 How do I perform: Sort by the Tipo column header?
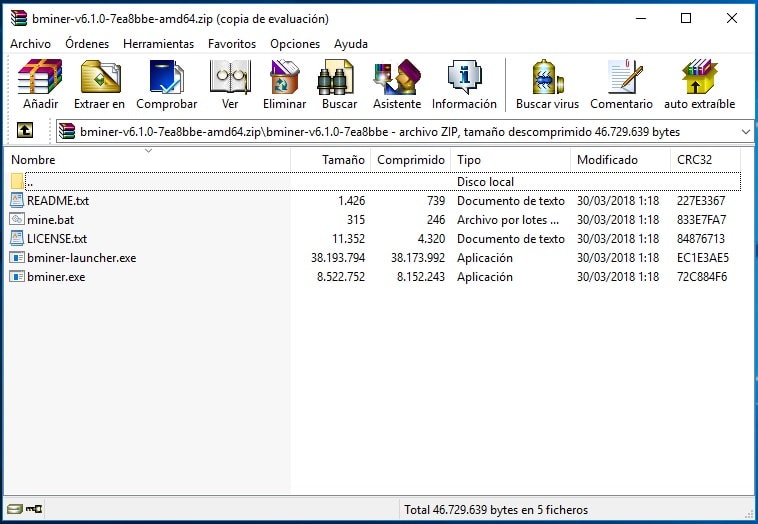(510, 160)
